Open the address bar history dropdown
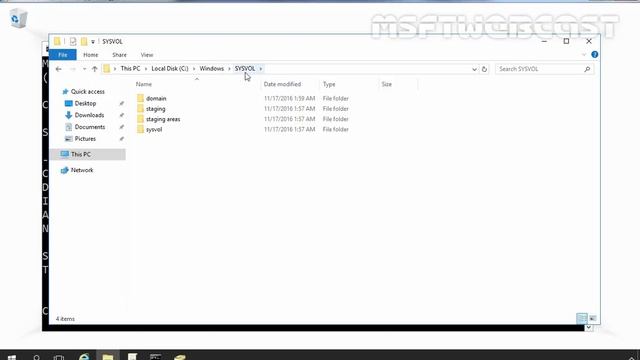640x360 pixels. pyautogui.click(x=474, y=69)
